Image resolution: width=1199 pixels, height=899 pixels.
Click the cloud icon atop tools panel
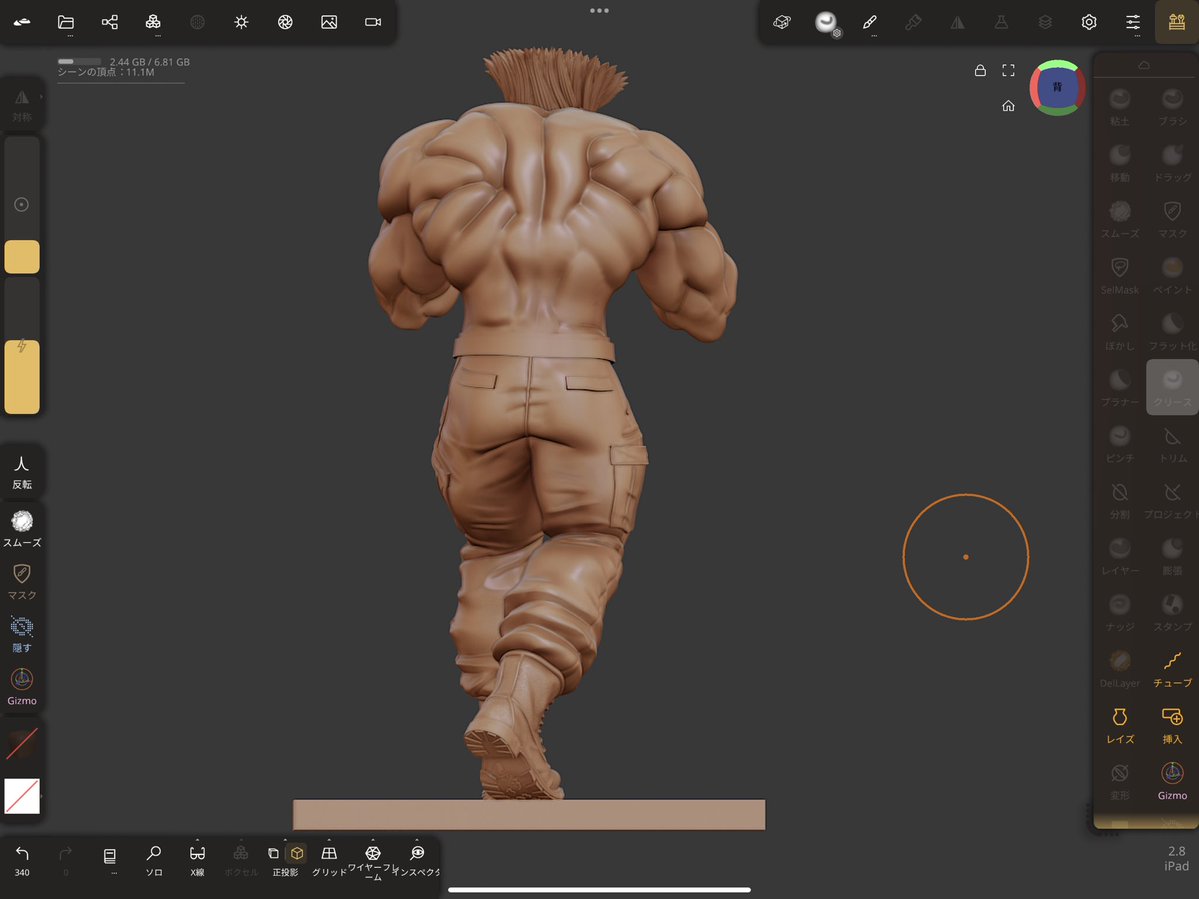tap(1144, 66)
